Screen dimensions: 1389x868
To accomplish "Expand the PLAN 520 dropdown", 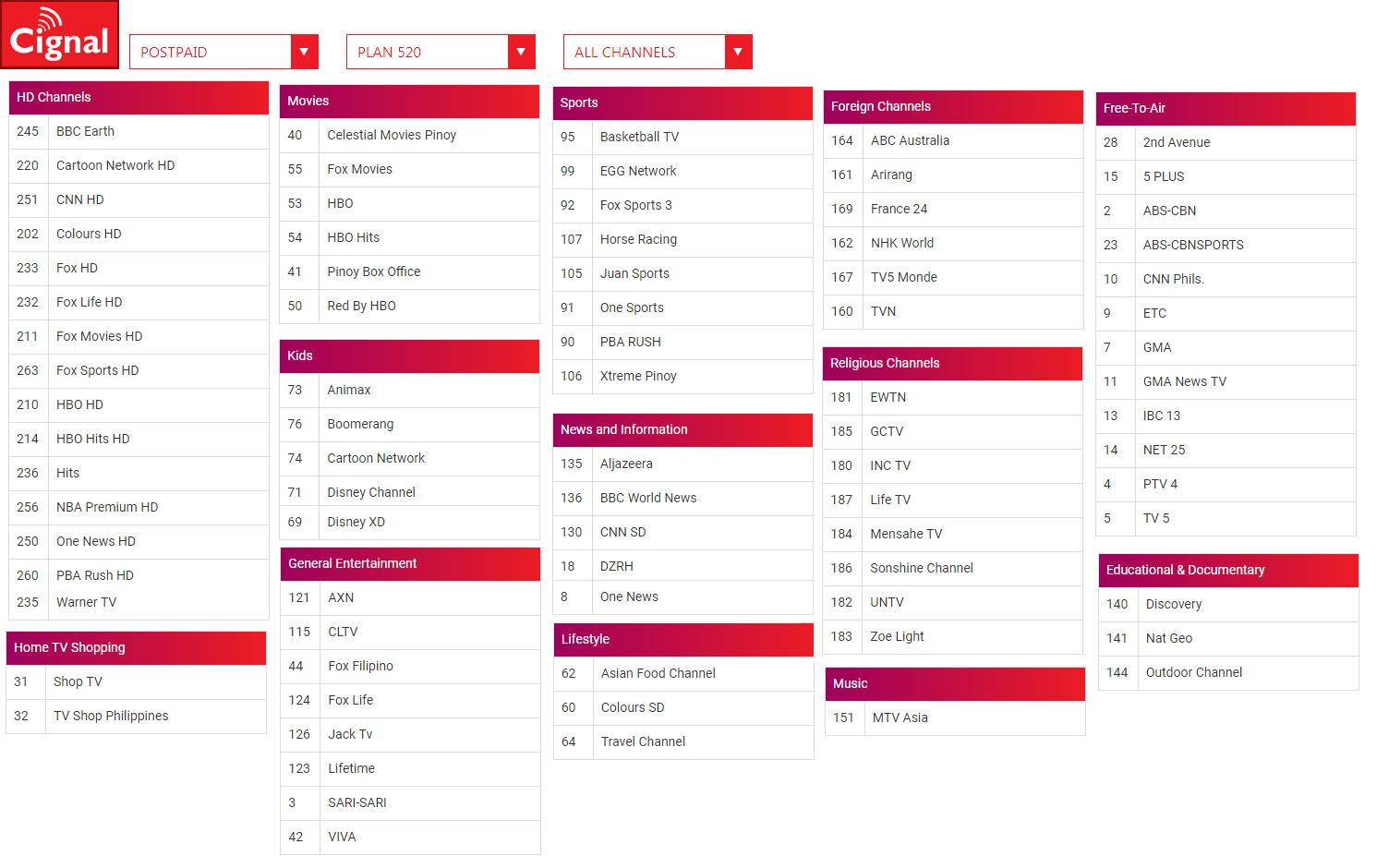I will click(441, 52).
